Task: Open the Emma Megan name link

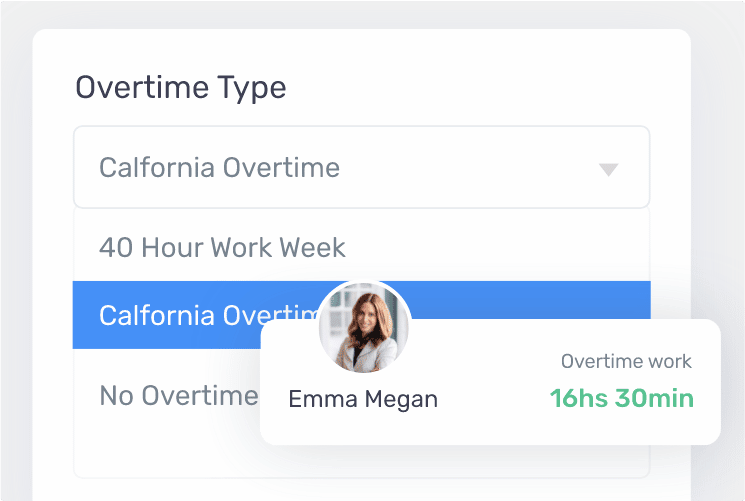Action: click(363, 399)
